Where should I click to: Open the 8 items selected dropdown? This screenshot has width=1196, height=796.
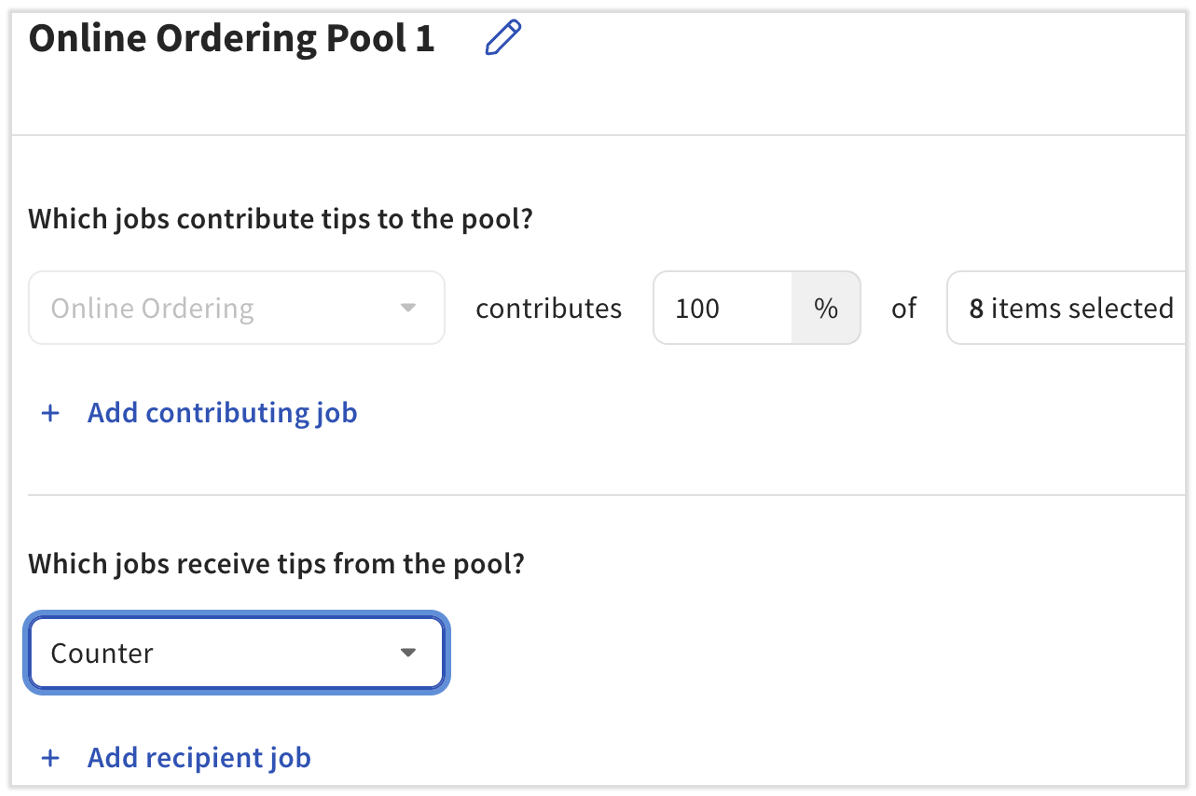pos(1068,308)
